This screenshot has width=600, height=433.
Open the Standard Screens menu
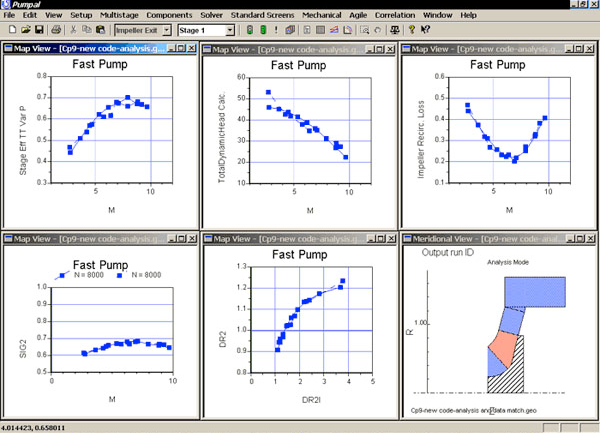point(262,15)
